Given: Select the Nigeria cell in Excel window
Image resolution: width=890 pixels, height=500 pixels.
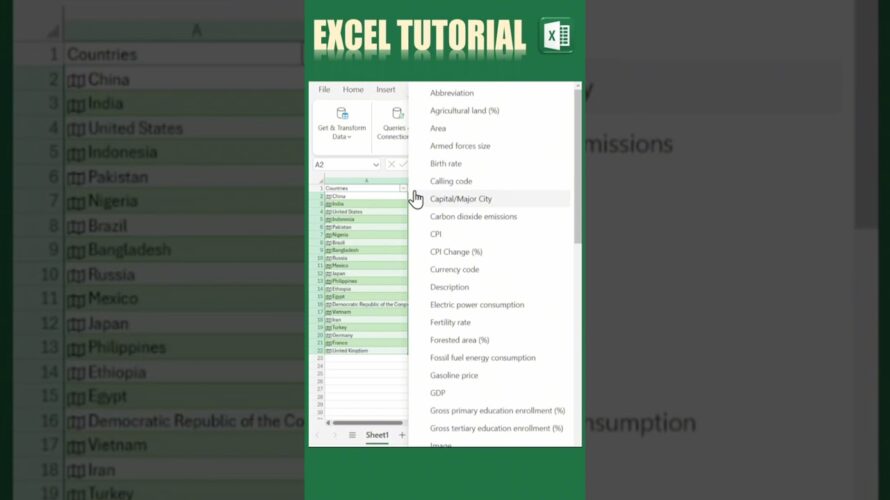Looking at the screenshot, I should (366, 234).
